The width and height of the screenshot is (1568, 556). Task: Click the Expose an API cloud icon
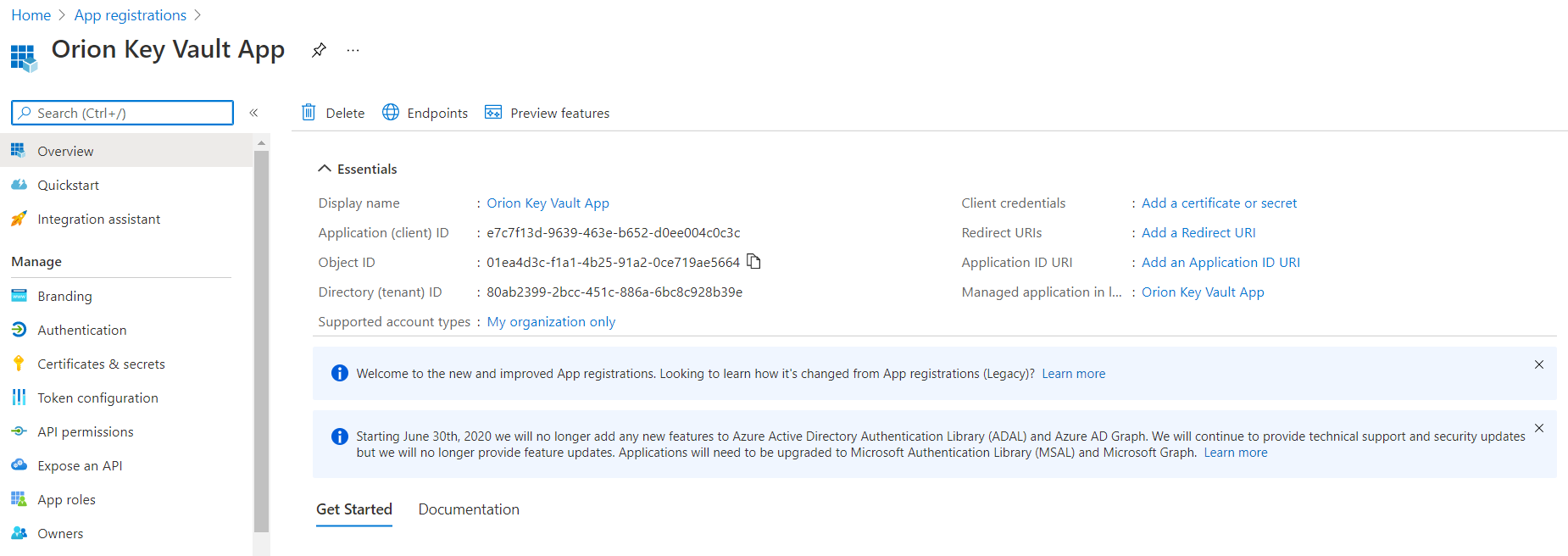pos(19,464)
